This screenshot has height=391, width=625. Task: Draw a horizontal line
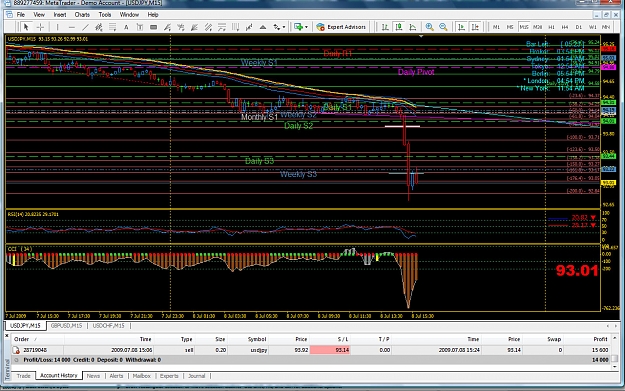click(x=72, y=27)
